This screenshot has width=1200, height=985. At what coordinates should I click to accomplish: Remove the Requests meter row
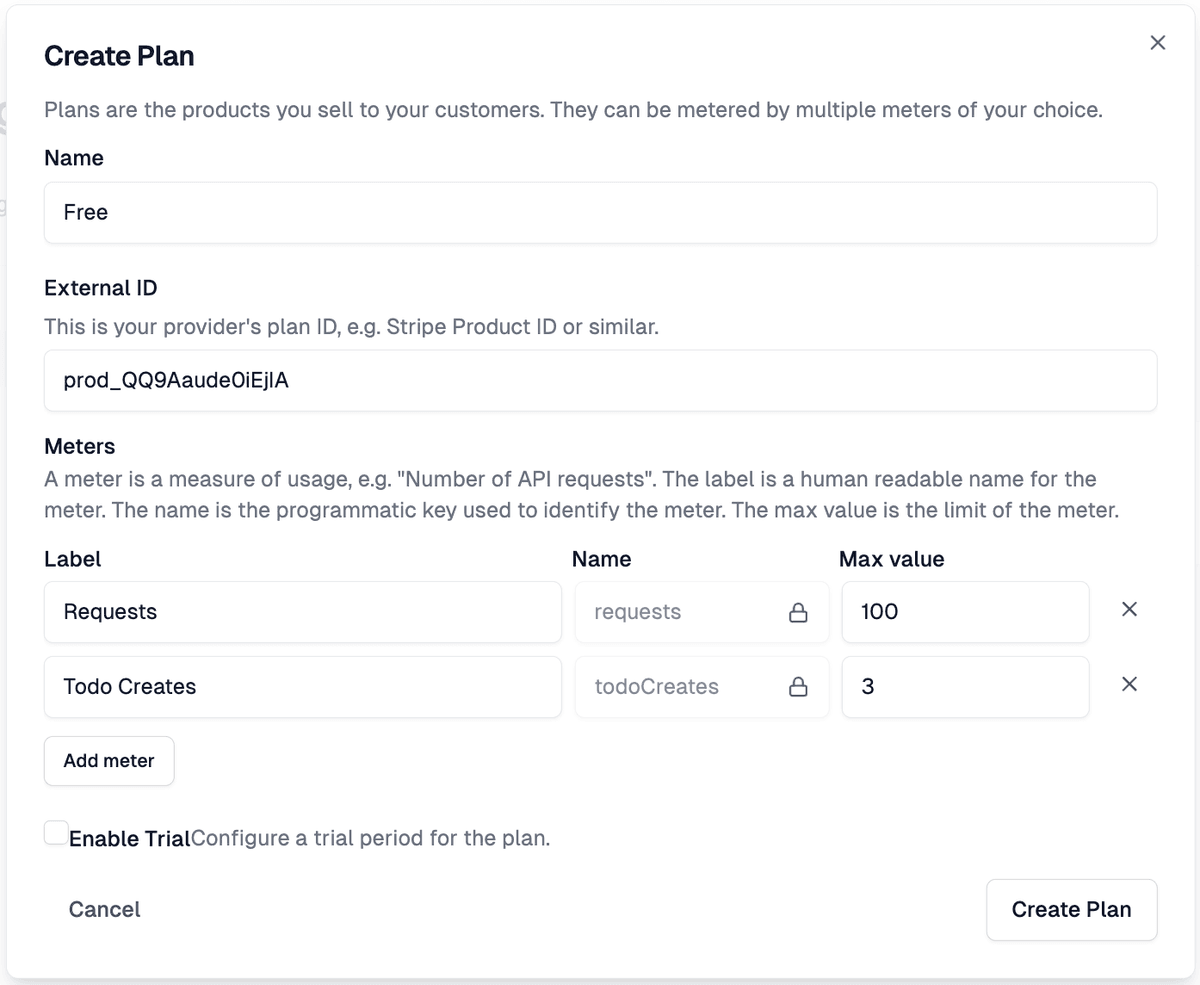tap(1129, 609)
